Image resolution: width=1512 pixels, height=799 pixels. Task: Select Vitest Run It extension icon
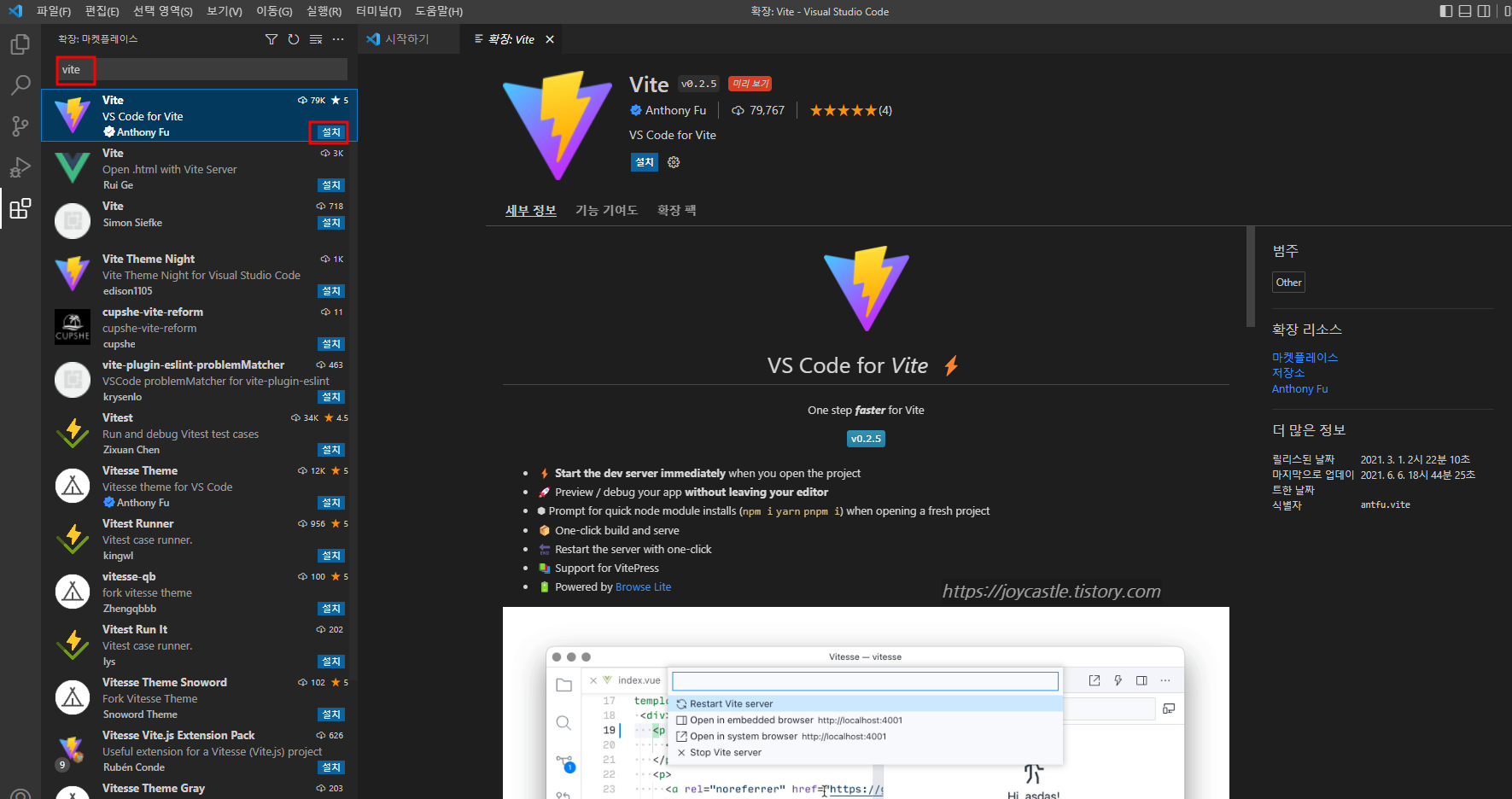(73, 644)
